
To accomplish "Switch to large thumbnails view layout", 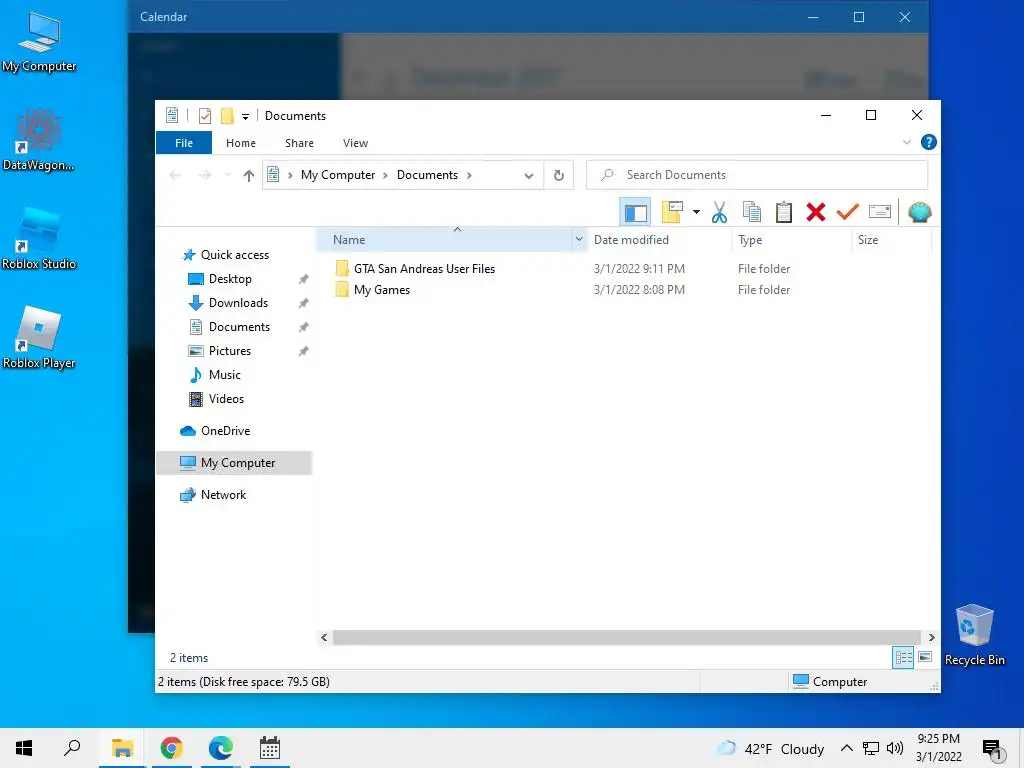I will click(925, 657).
